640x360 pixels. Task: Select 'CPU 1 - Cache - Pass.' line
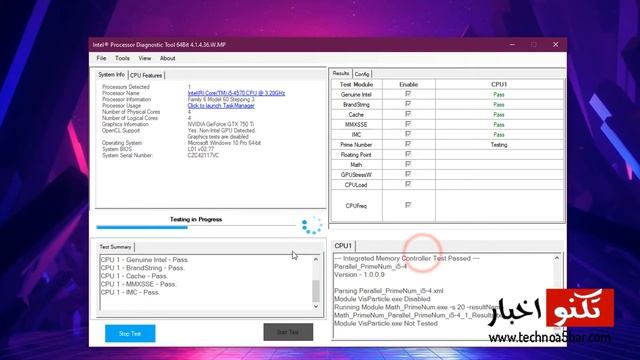tap(134, 276)
